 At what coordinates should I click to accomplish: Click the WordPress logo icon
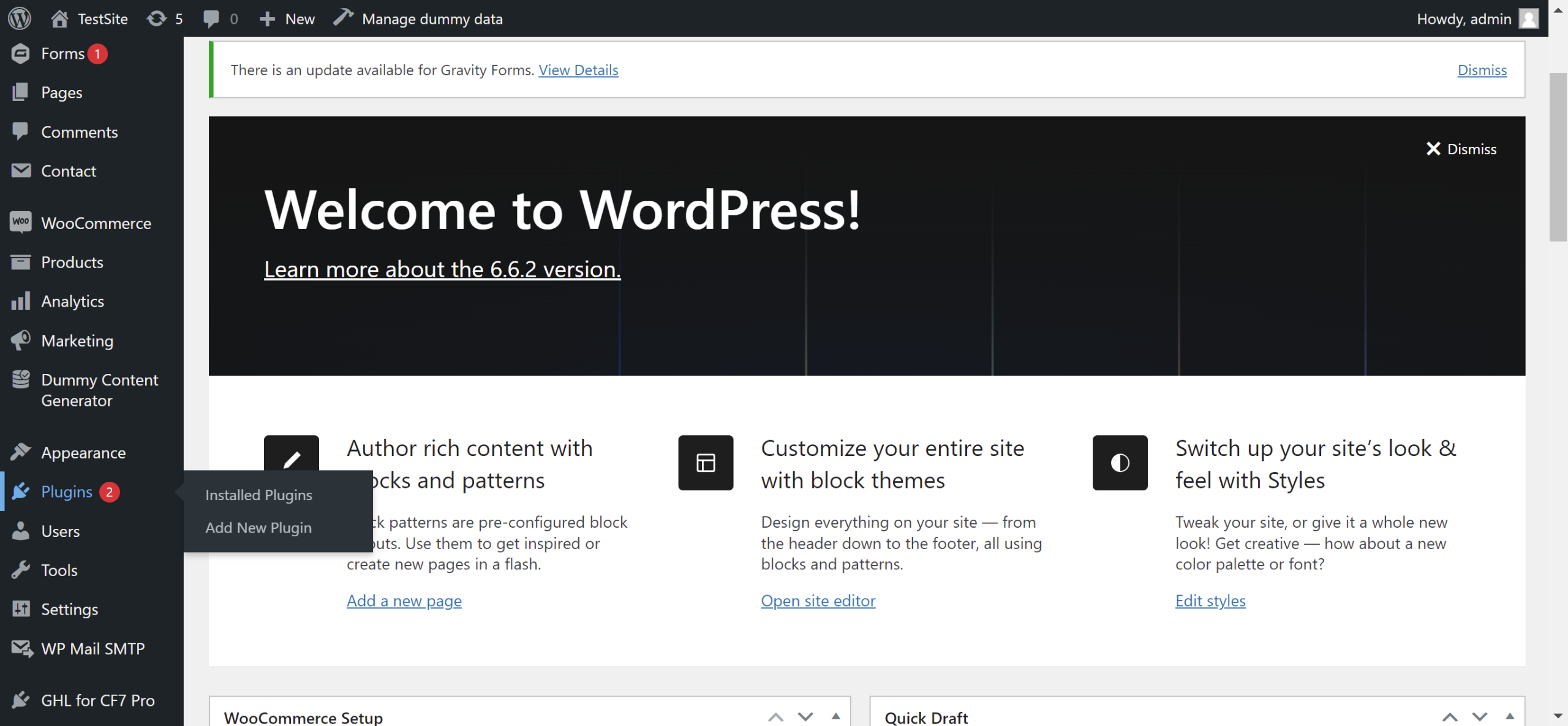pos(20,18)
